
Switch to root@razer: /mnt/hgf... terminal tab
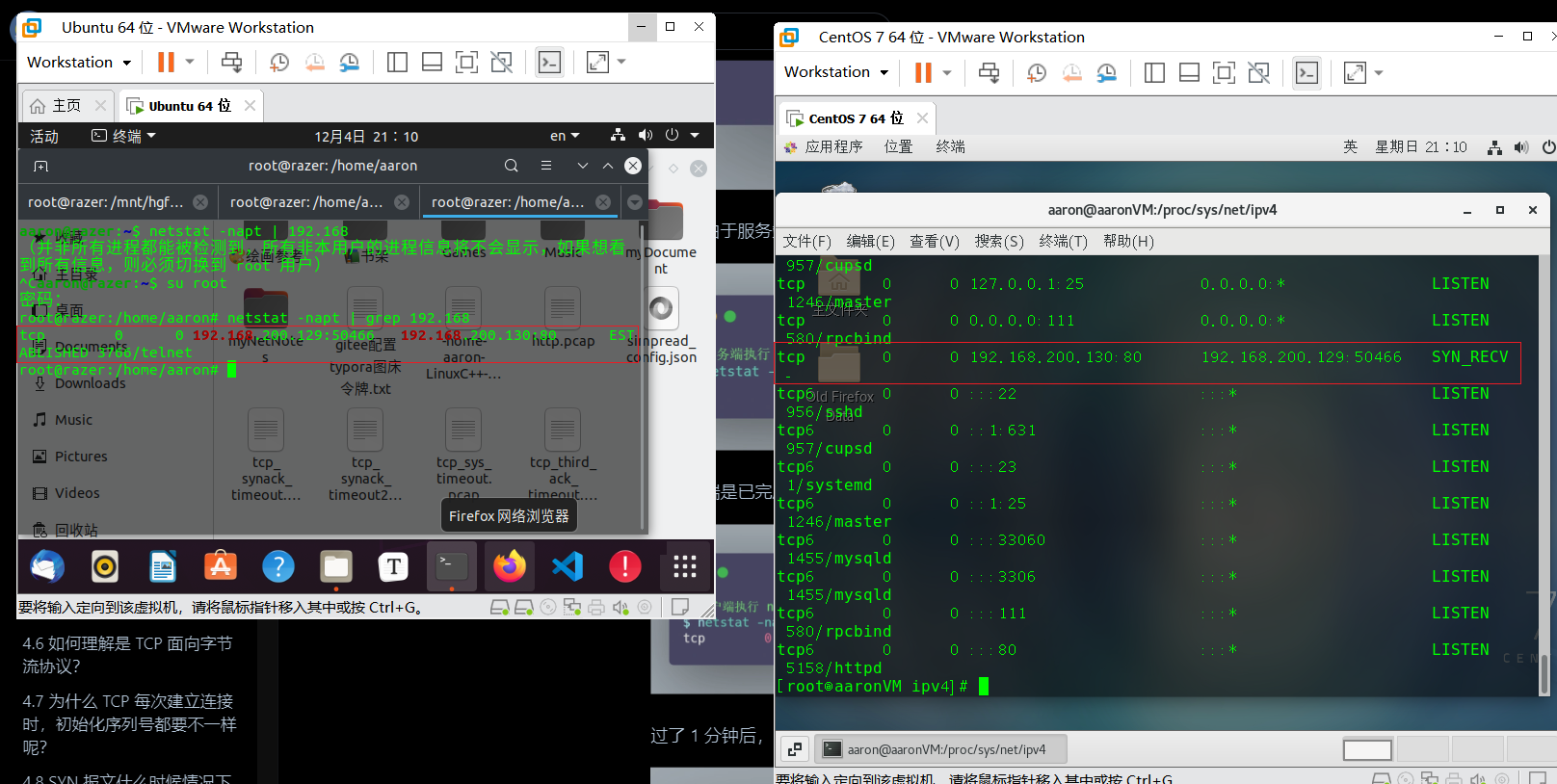pyautogui.click(x=106, y=202)
